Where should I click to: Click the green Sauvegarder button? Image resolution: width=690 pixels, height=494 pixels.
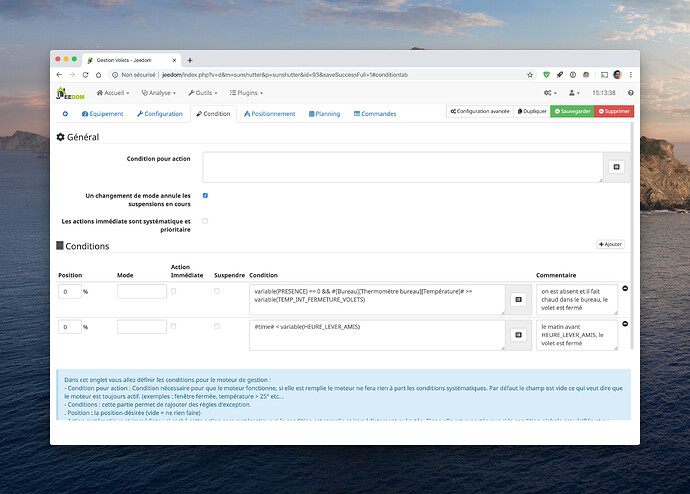[x=572, y=111]
